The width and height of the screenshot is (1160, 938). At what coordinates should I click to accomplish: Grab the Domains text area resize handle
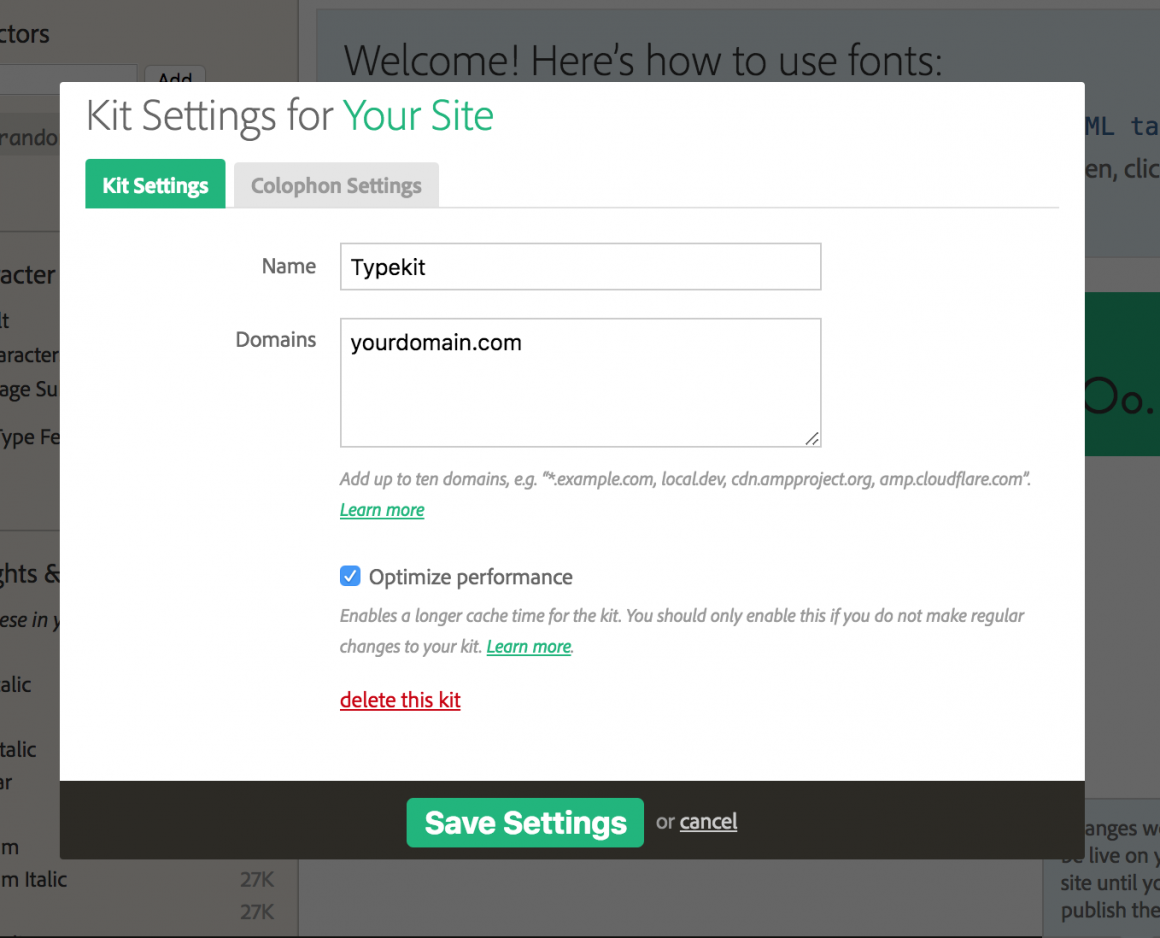point(812,438)
